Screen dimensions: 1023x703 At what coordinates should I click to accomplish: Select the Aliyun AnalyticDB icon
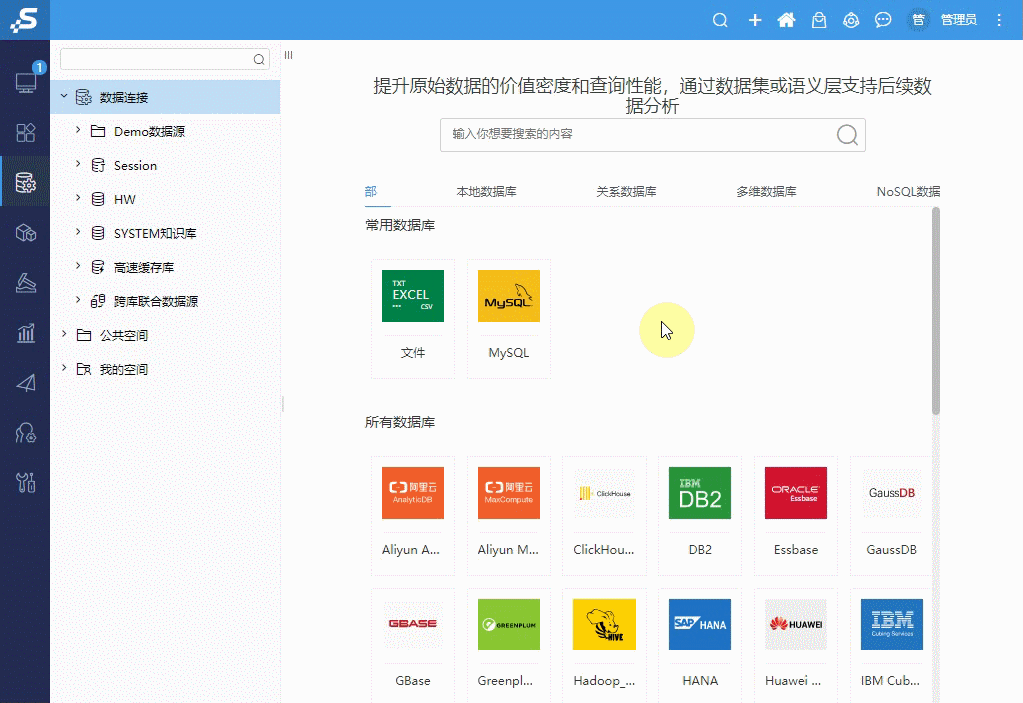click(412, 493)
